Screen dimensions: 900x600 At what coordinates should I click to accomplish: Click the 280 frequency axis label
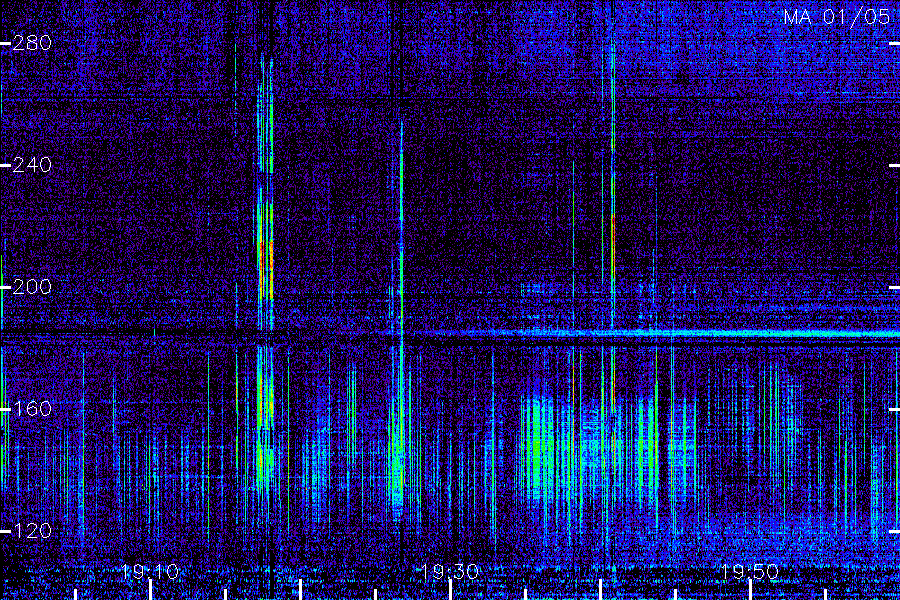(x=32, y=42)
